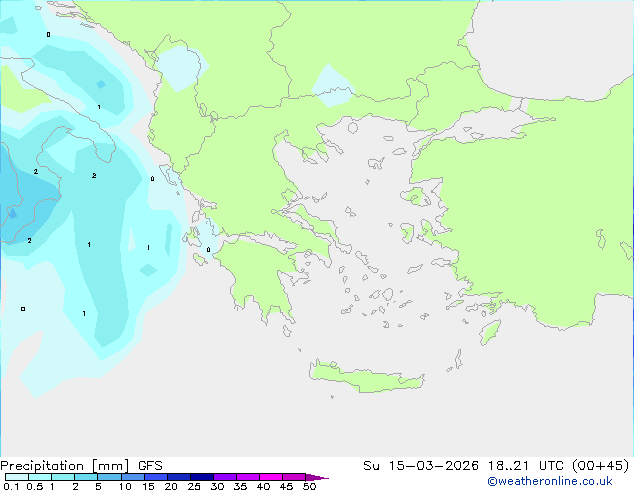Click the '35' legend scale label
The height and width of the screenshot is (490, 634).
(240, 486)
